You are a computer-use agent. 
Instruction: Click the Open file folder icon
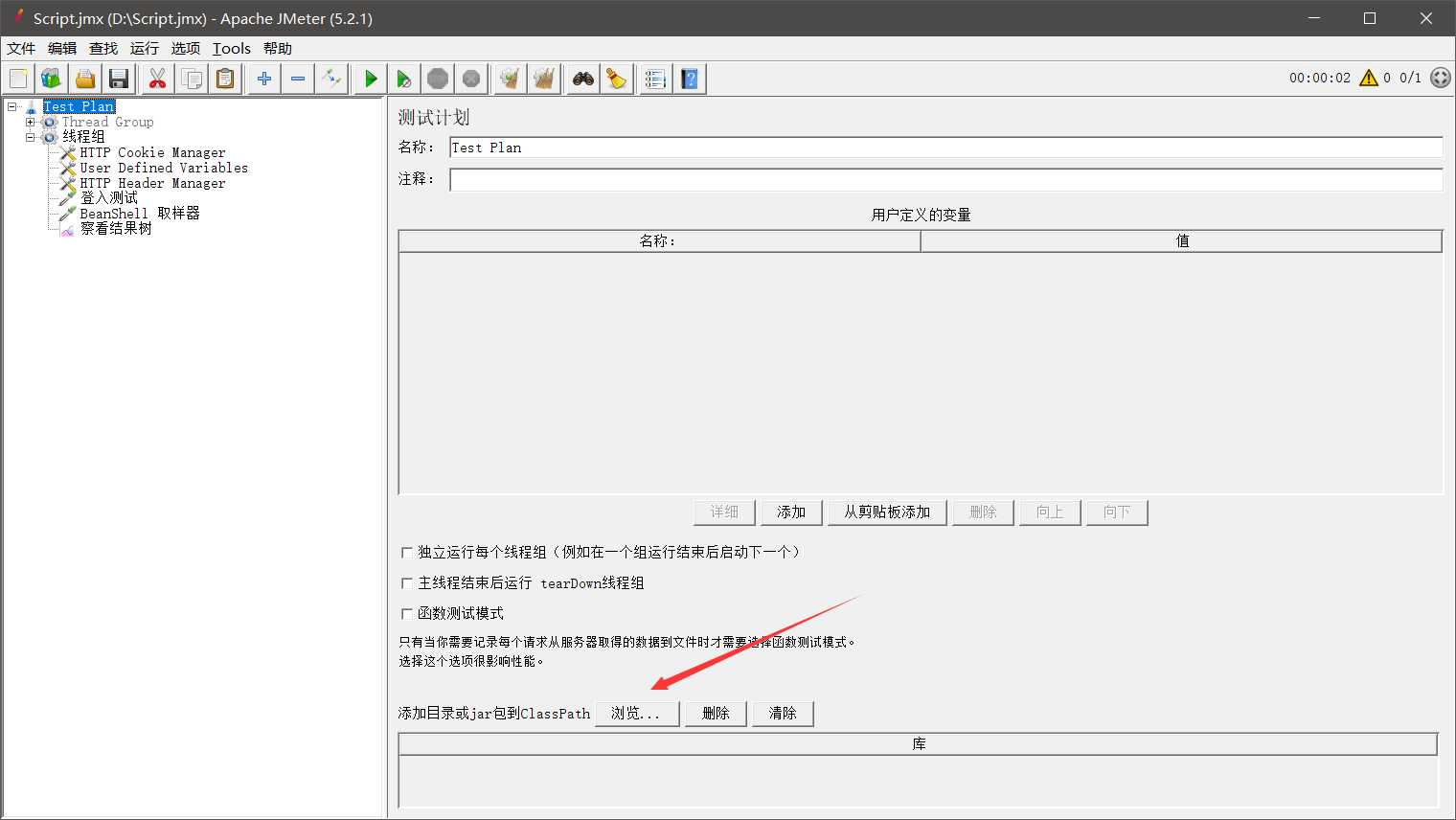coord(85,79)
